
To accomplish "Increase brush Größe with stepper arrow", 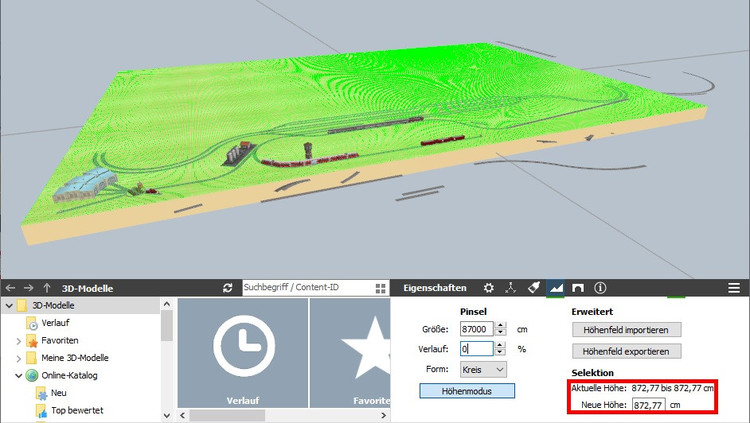I will coord(501,324).
